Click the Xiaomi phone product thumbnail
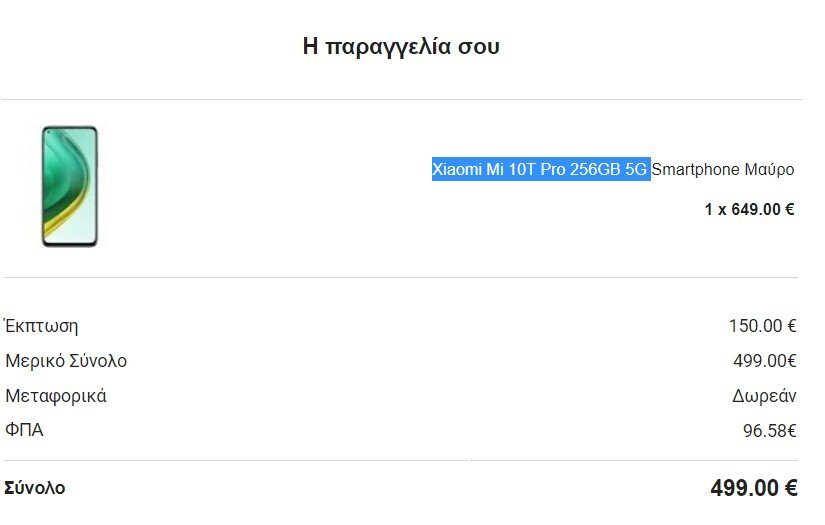The height and width of the screenshot is (525, 825). 69,186
